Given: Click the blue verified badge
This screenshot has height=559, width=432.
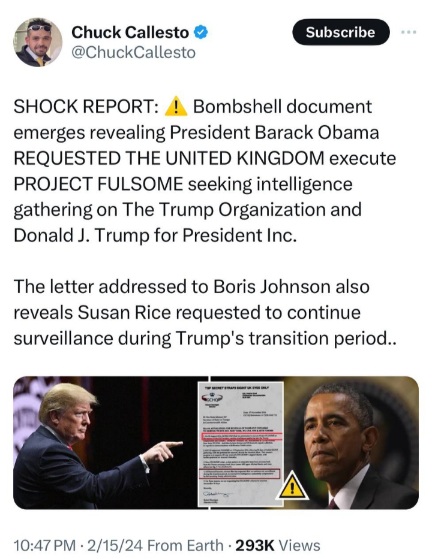Looking at the screenshot, I should coord(201,32).
